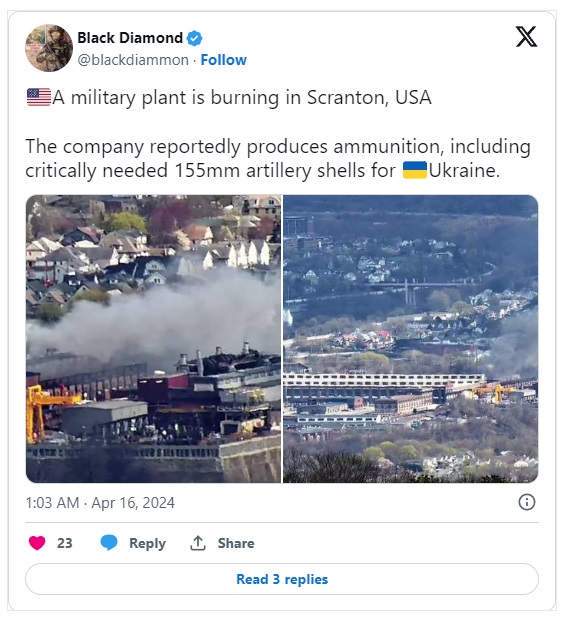Click the blue verified badge icon
The width and height of the screenshot is (563, 617).
pos(194,38)
